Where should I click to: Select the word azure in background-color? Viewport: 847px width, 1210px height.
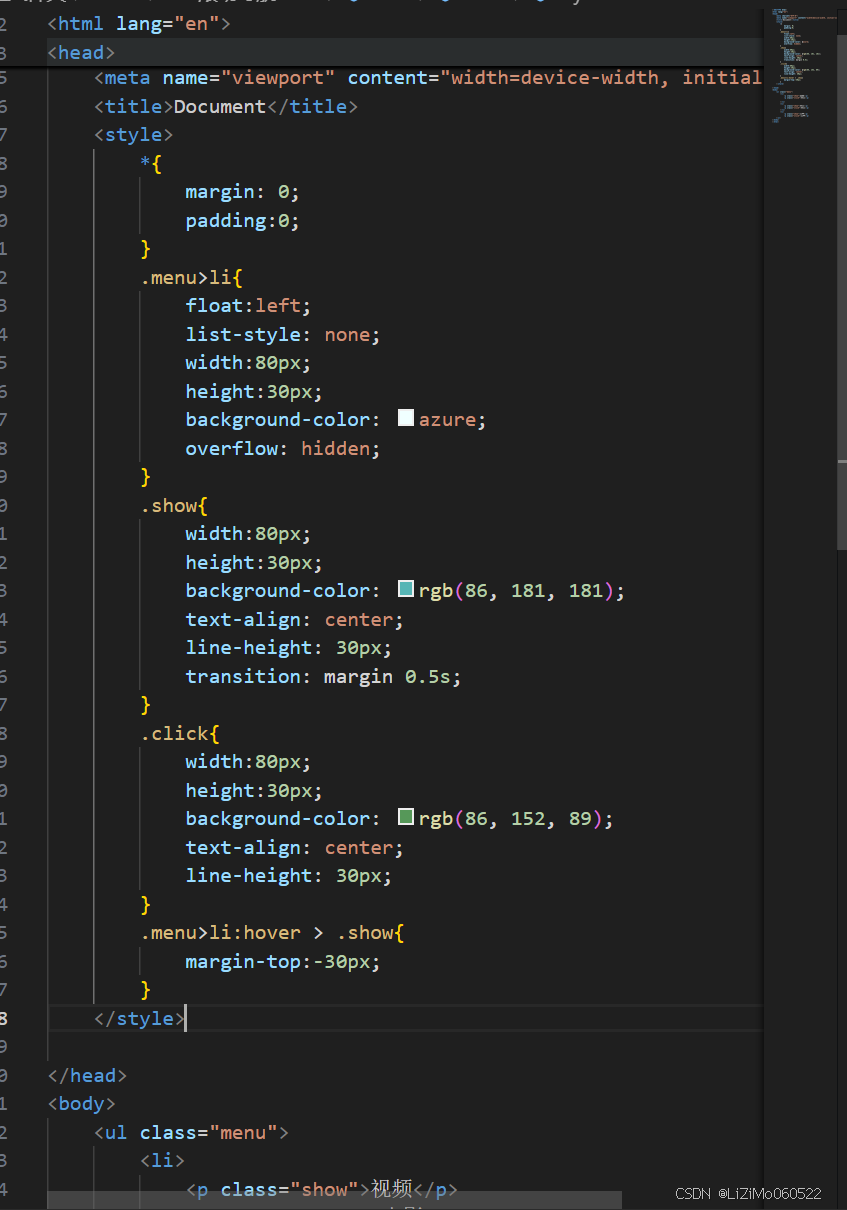point(446,418)
